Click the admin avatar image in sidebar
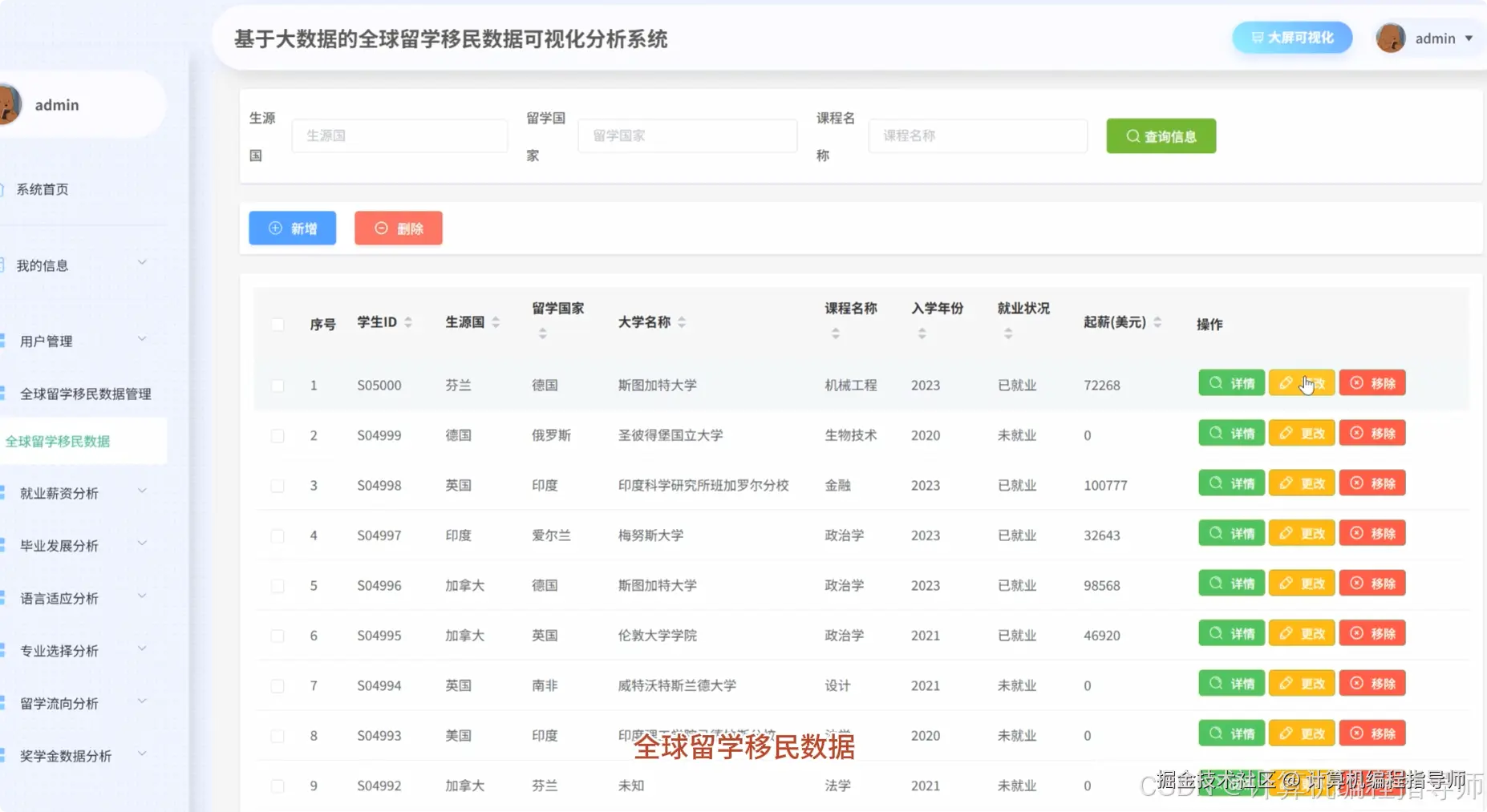Screen dimensions: 1487x812 pyautogui.click(x=10, y=103)
